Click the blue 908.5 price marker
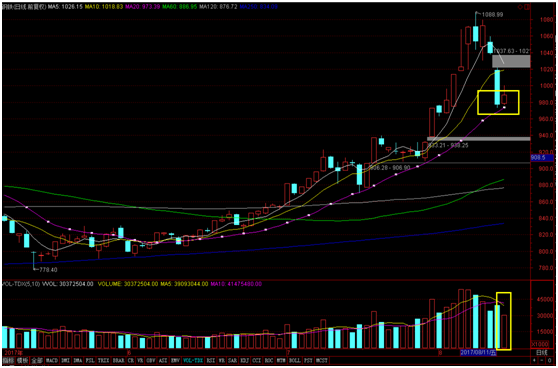Viewport: 558px width, 368px height. (542, 158)
